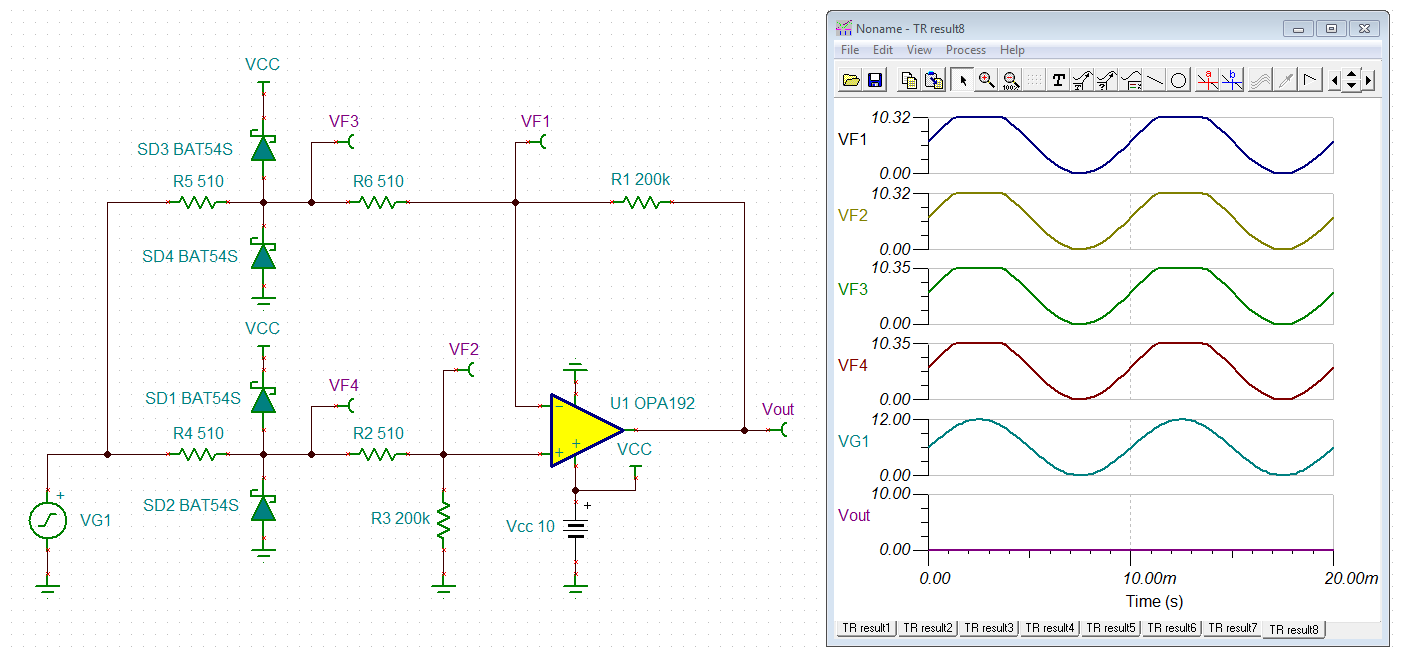The image size is (1402, 658).
Task: Click the zoom 100% magnifier icon
Action: [1010, 80]
